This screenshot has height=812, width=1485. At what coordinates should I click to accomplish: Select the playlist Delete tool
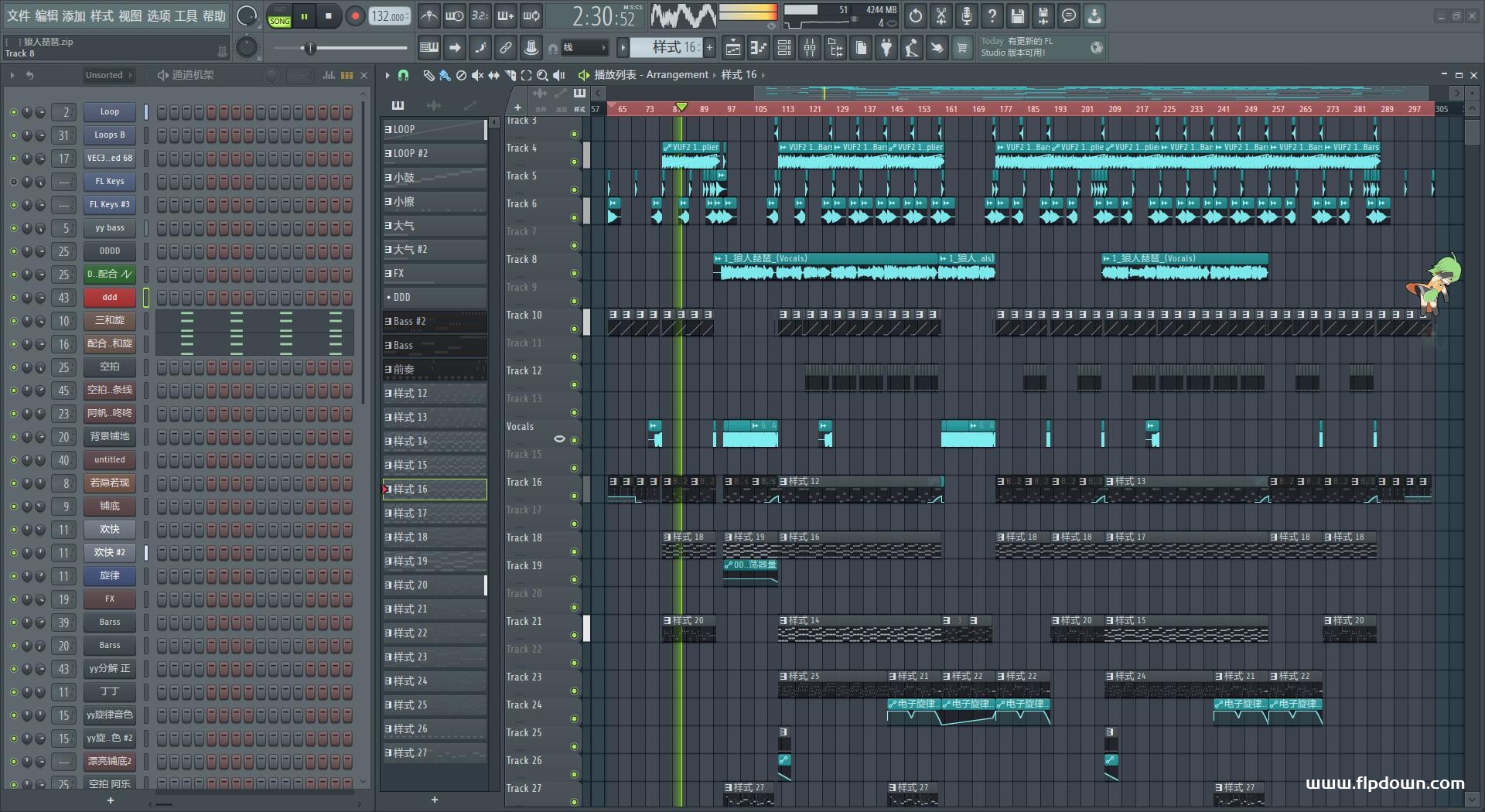point(461,75)
